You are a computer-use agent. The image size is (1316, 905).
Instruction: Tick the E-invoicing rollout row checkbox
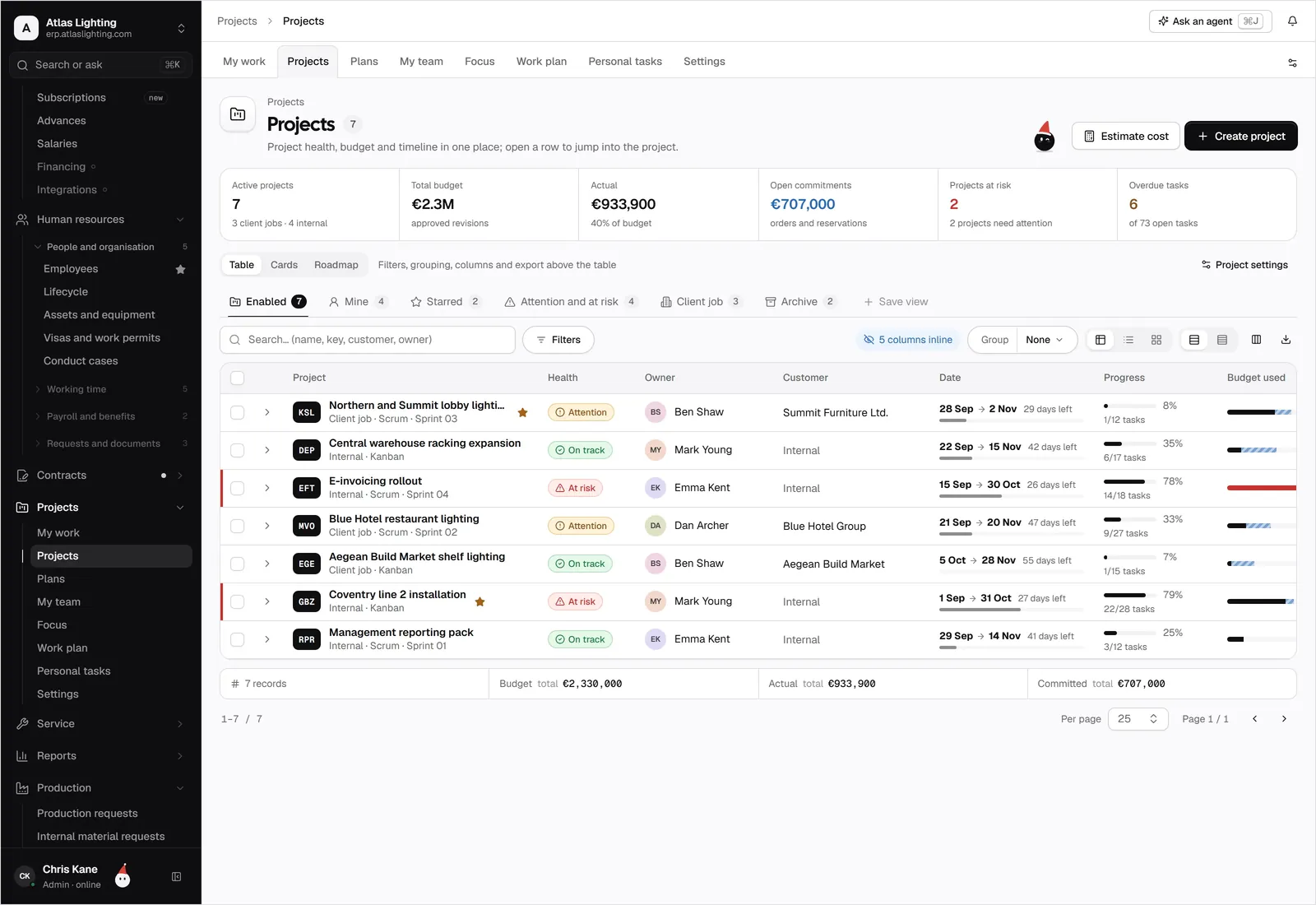coord(238,488)
